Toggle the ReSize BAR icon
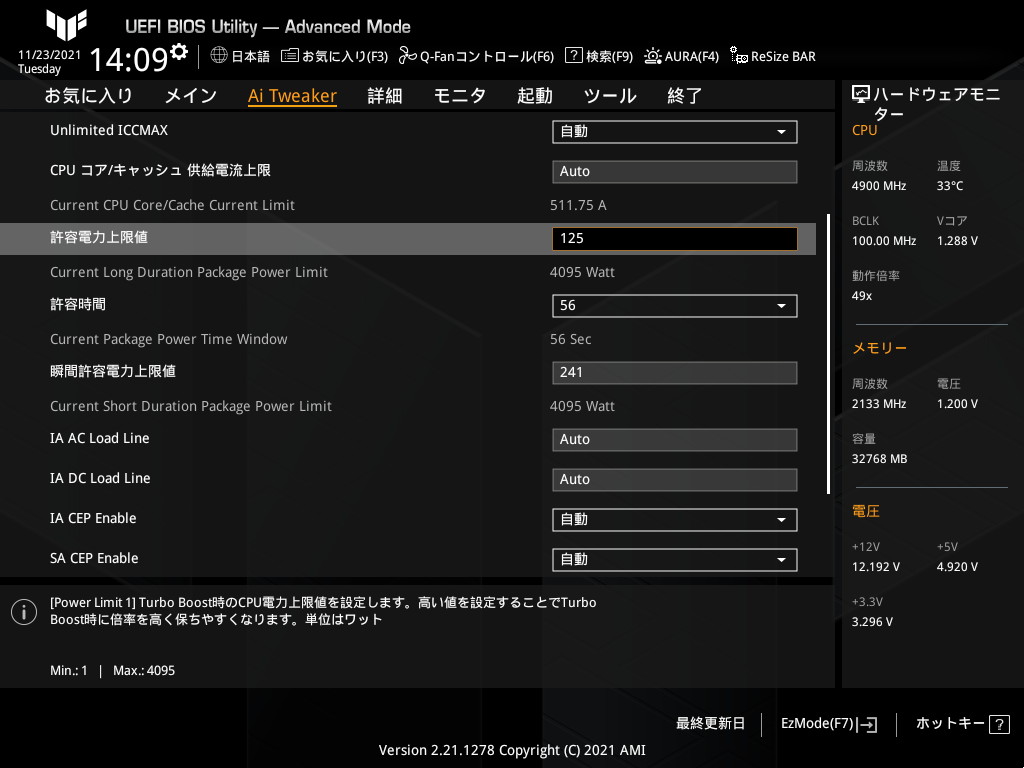The image size is (1024, 768). pos(739,56)
